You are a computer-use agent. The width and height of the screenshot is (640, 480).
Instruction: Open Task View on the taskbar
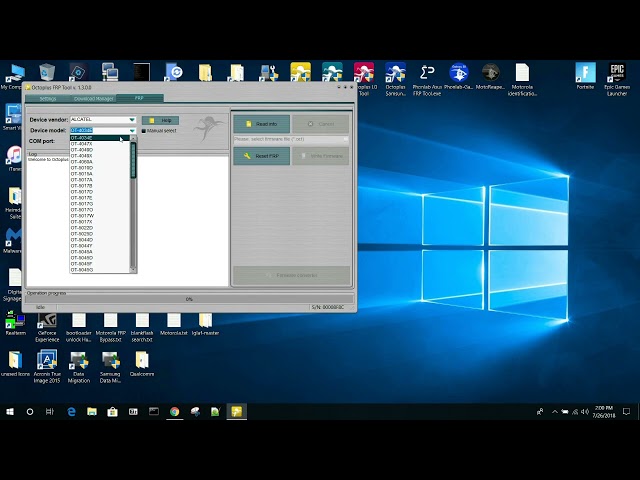(50, 412)
